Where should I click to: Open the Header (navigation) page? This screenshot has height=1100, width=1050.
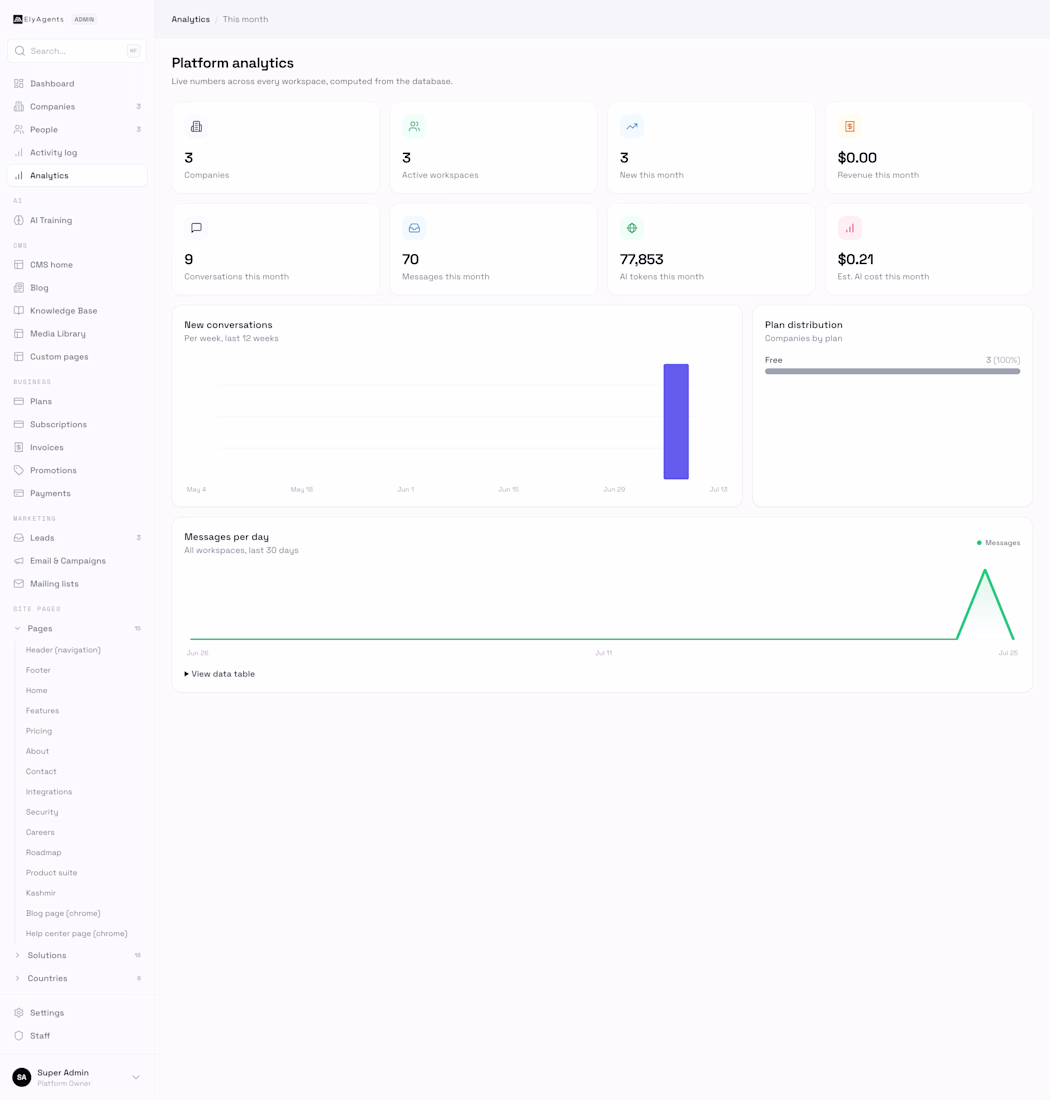(63, 650)
